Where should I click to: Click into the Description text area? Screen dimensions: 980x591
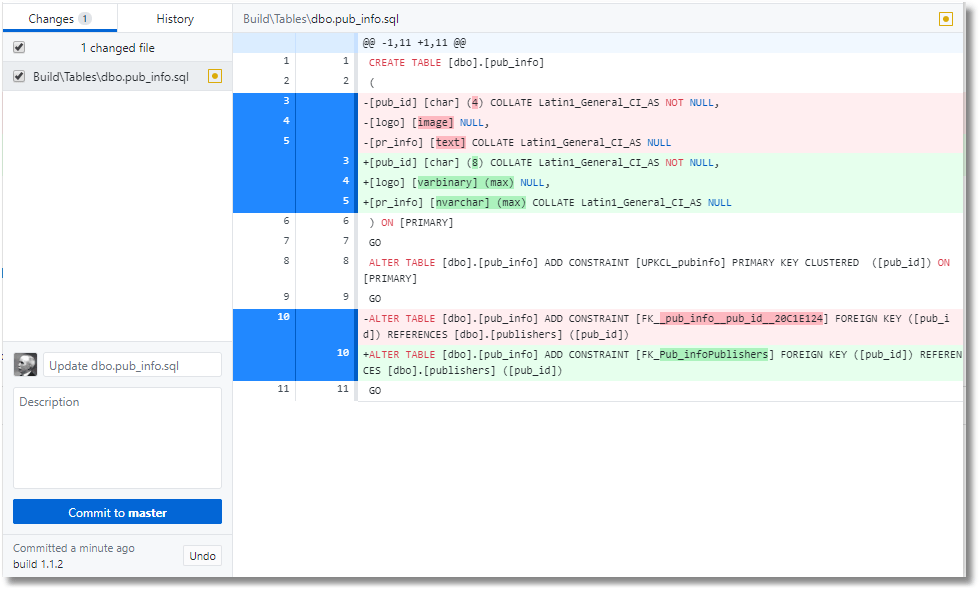[x=118, y=438]
